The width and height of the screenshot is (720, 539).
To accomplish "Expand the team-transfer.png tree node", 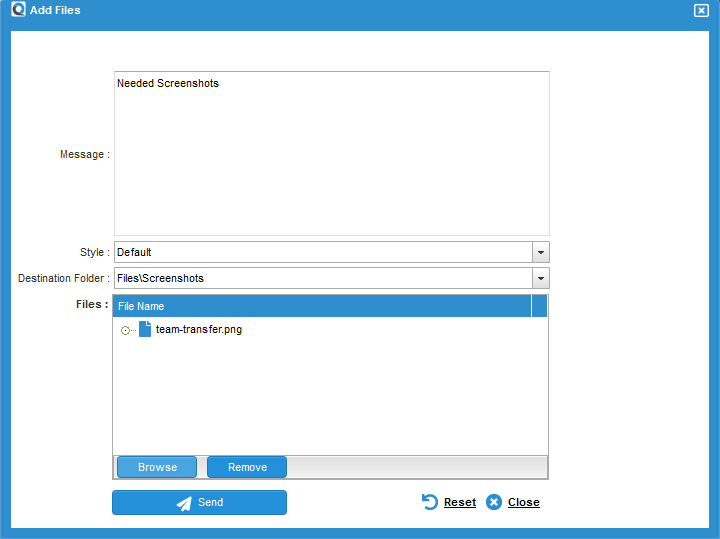I will pyautogui.click(x=125, y=330).
